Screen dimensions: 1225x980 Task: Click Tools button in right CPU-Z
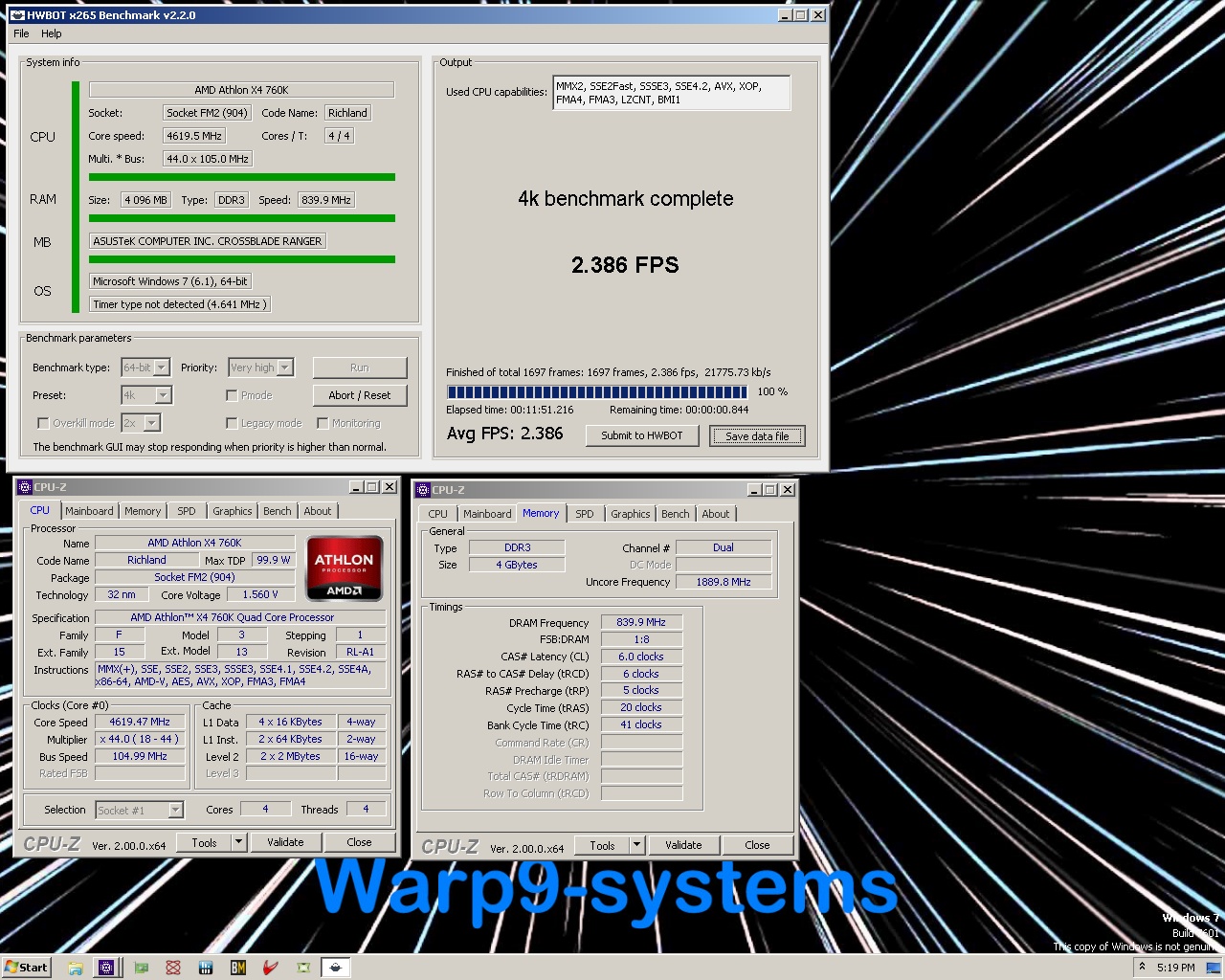click(603, 845)
